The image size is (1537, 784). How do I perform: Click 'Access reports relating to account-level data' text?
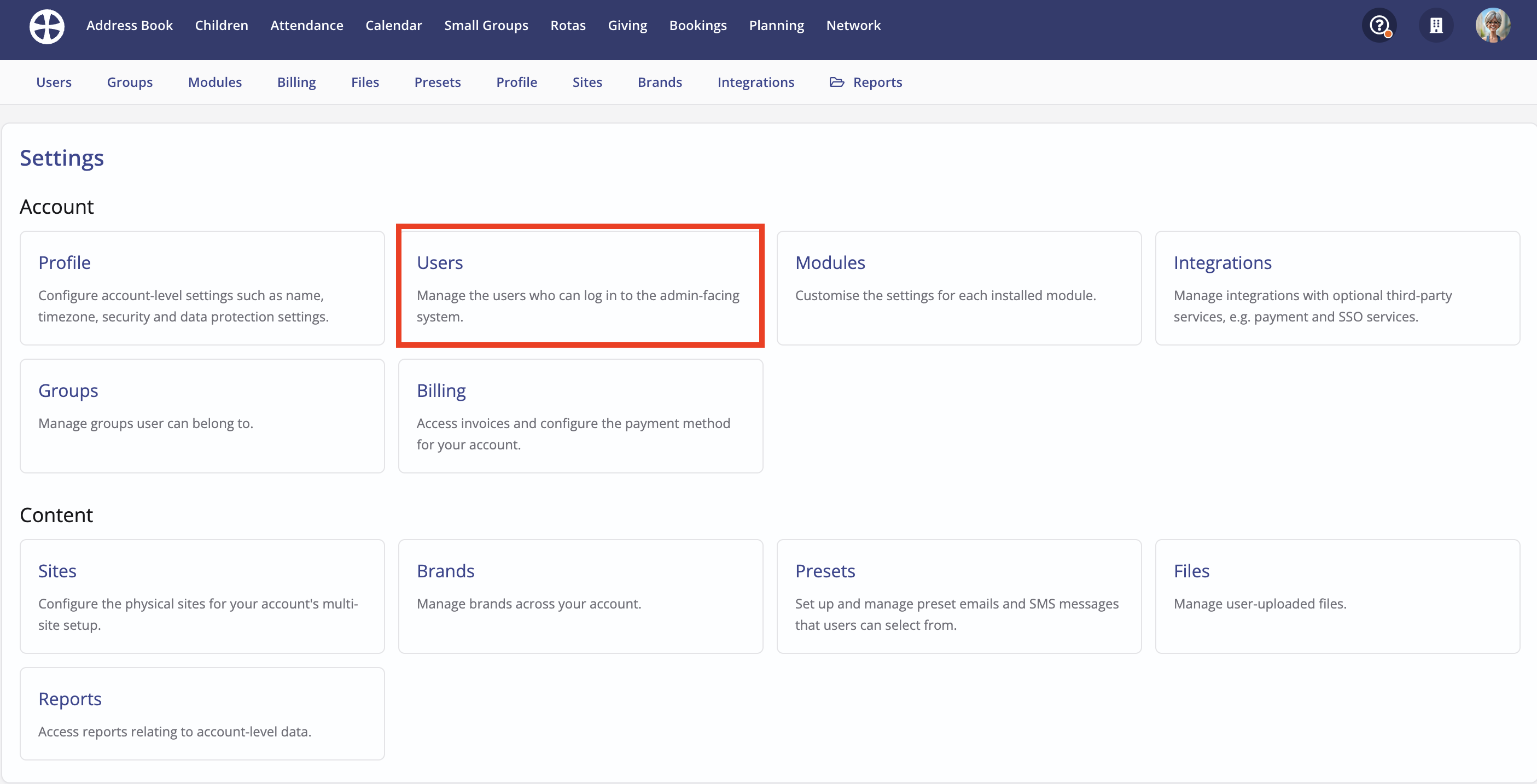pos(175,731)
